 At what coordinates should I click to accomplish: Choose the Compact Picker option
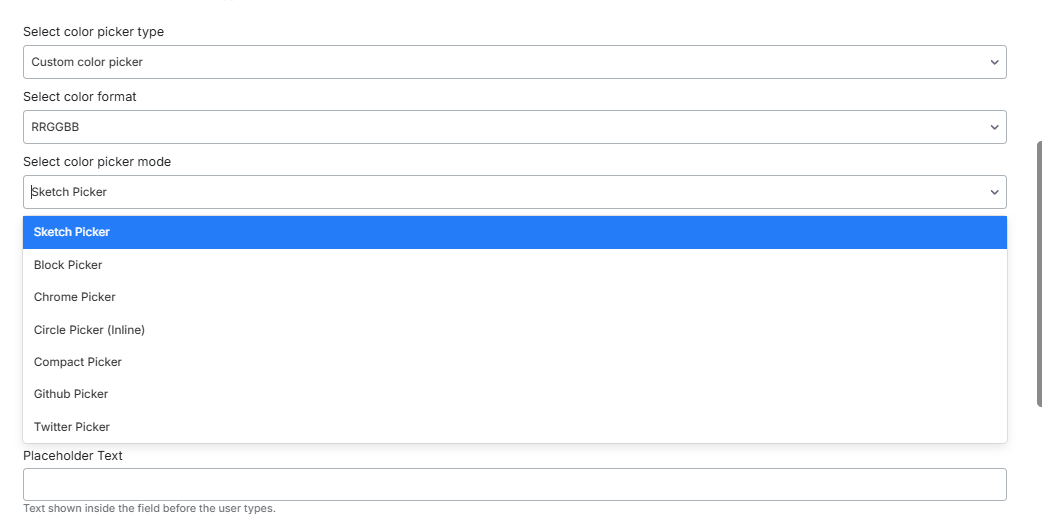coord(78,362)
